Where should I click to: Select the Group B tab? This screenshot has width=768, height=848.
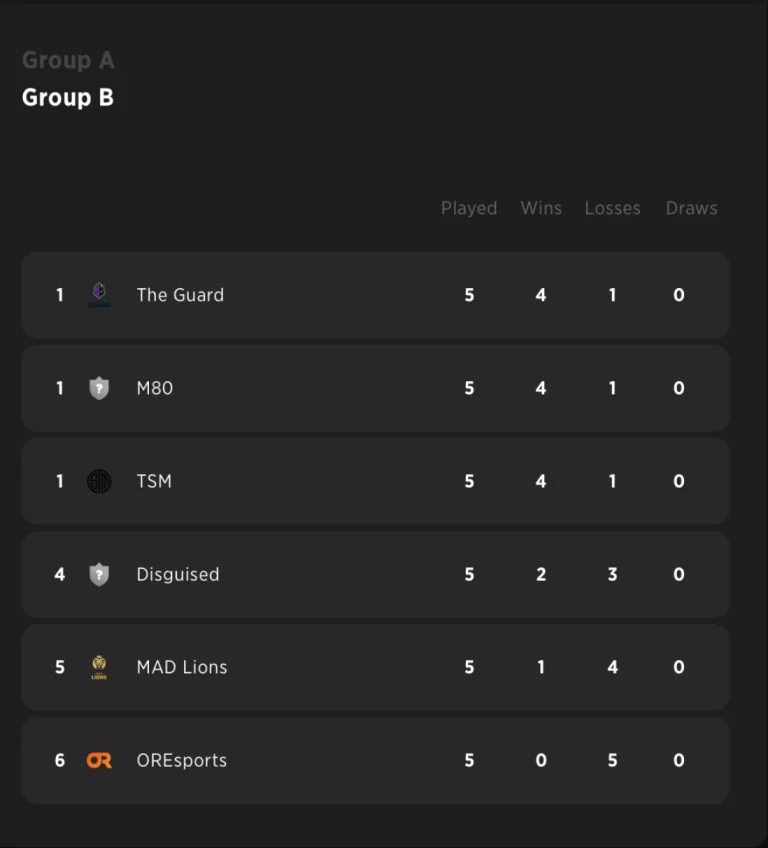(67, 97)
